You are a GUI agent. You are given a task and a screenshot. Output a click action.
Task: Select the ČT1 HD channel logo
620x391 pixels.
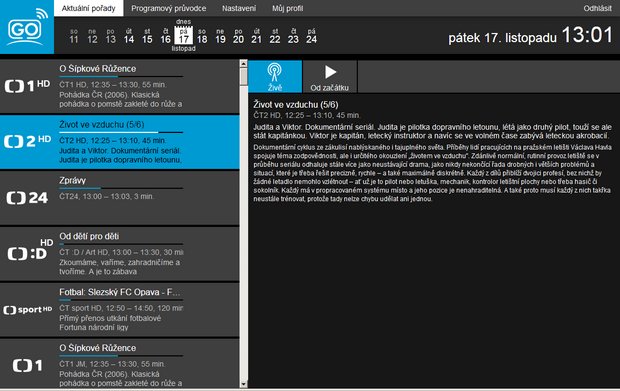coord(27,85)
